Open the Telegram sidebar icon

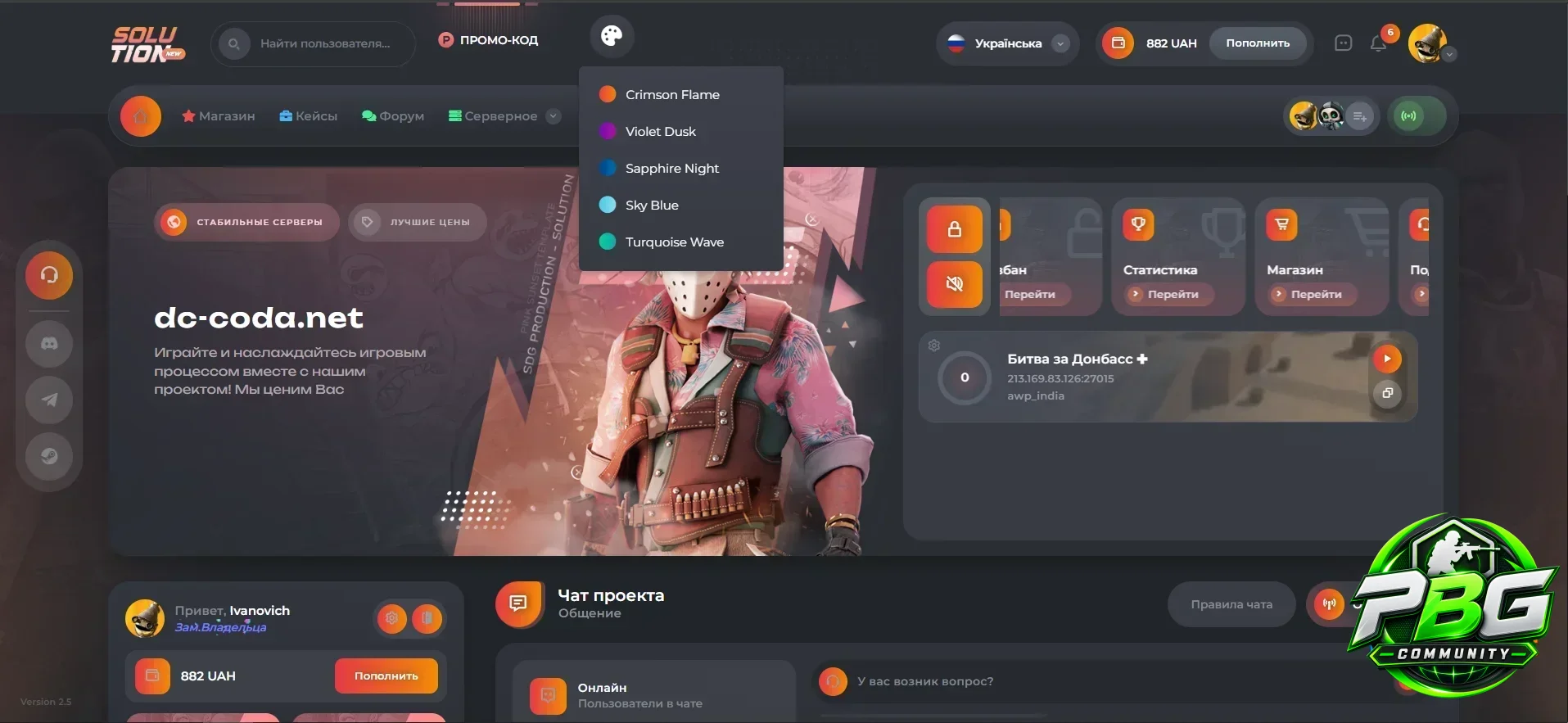(49, 400)
